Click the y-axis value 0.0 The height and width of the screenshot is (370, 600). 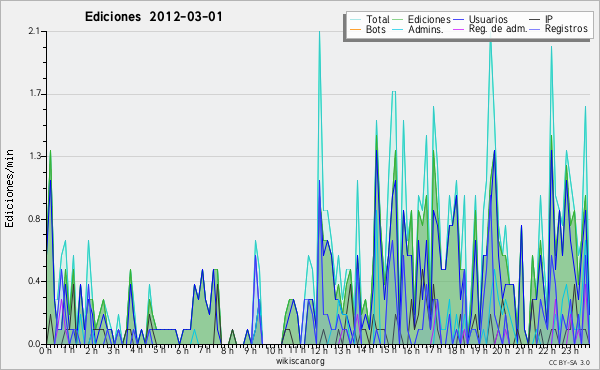34,344
